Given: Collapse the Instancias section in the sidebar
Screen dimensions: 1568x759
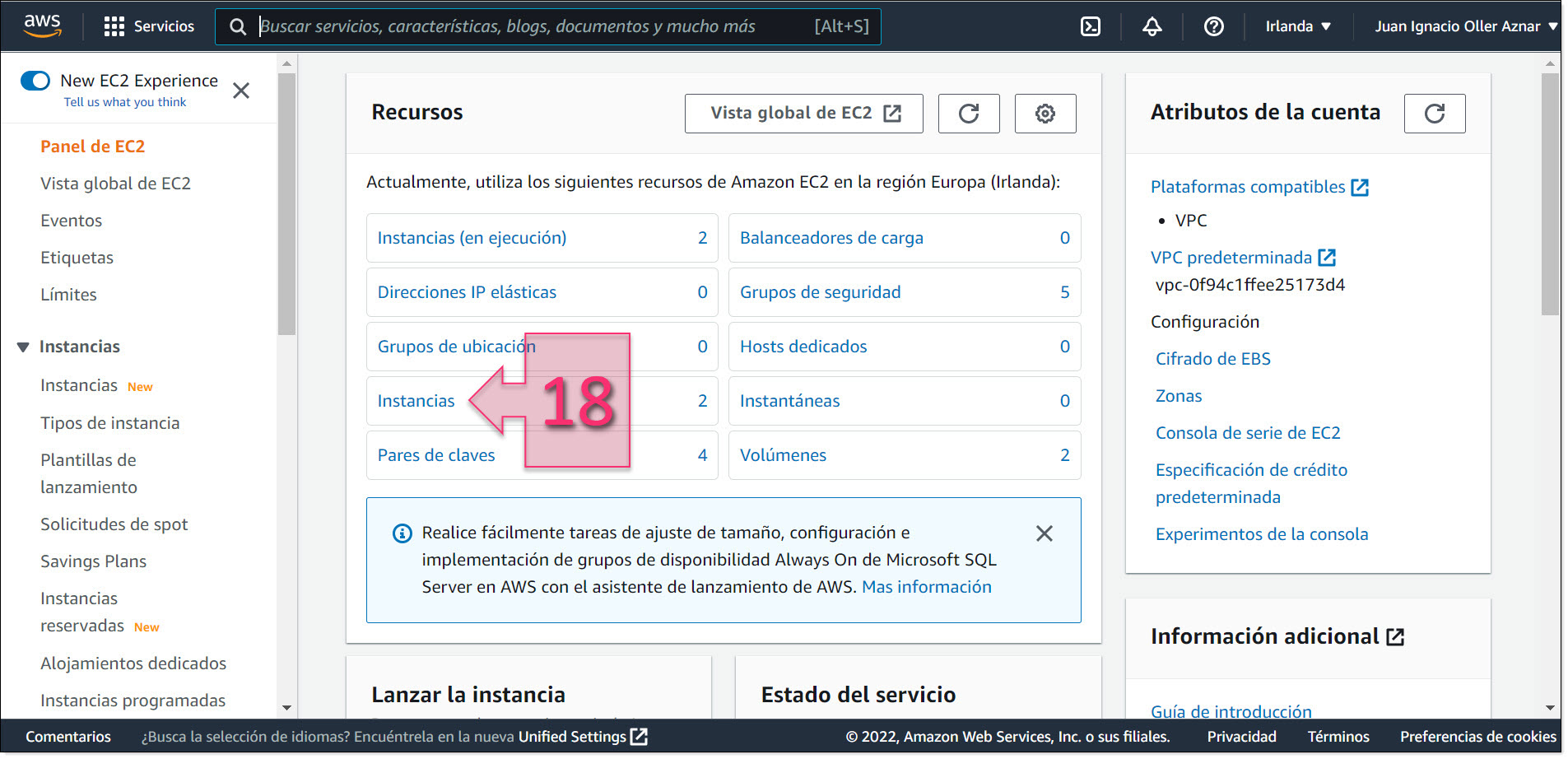Looking at the screenshot, I should (22, 347).
